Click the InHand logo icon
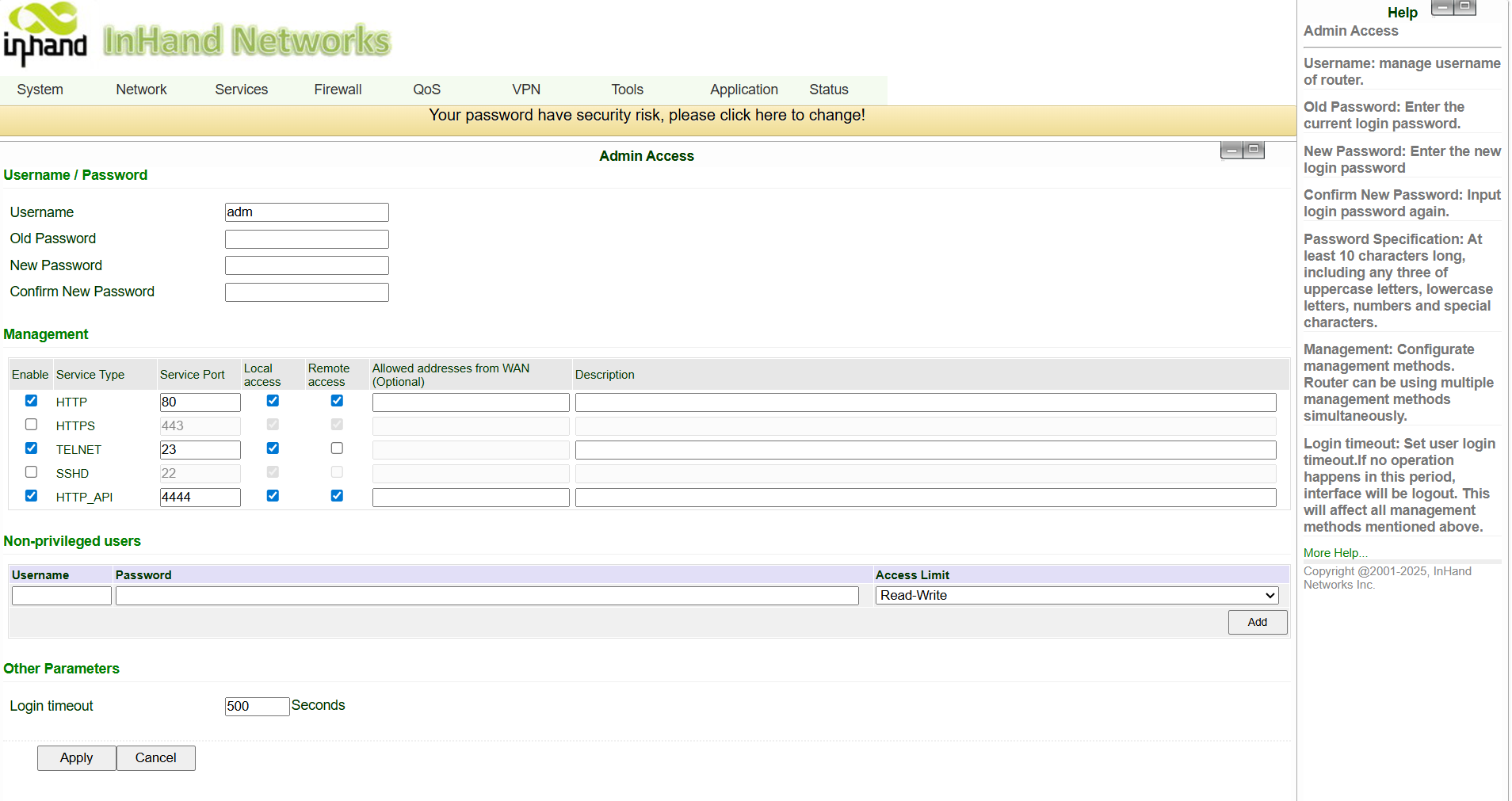 click(45, 33)
